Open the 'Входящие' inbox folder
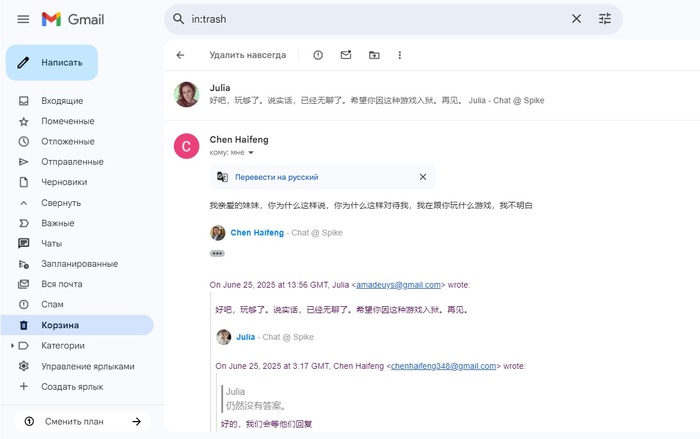 62,101
